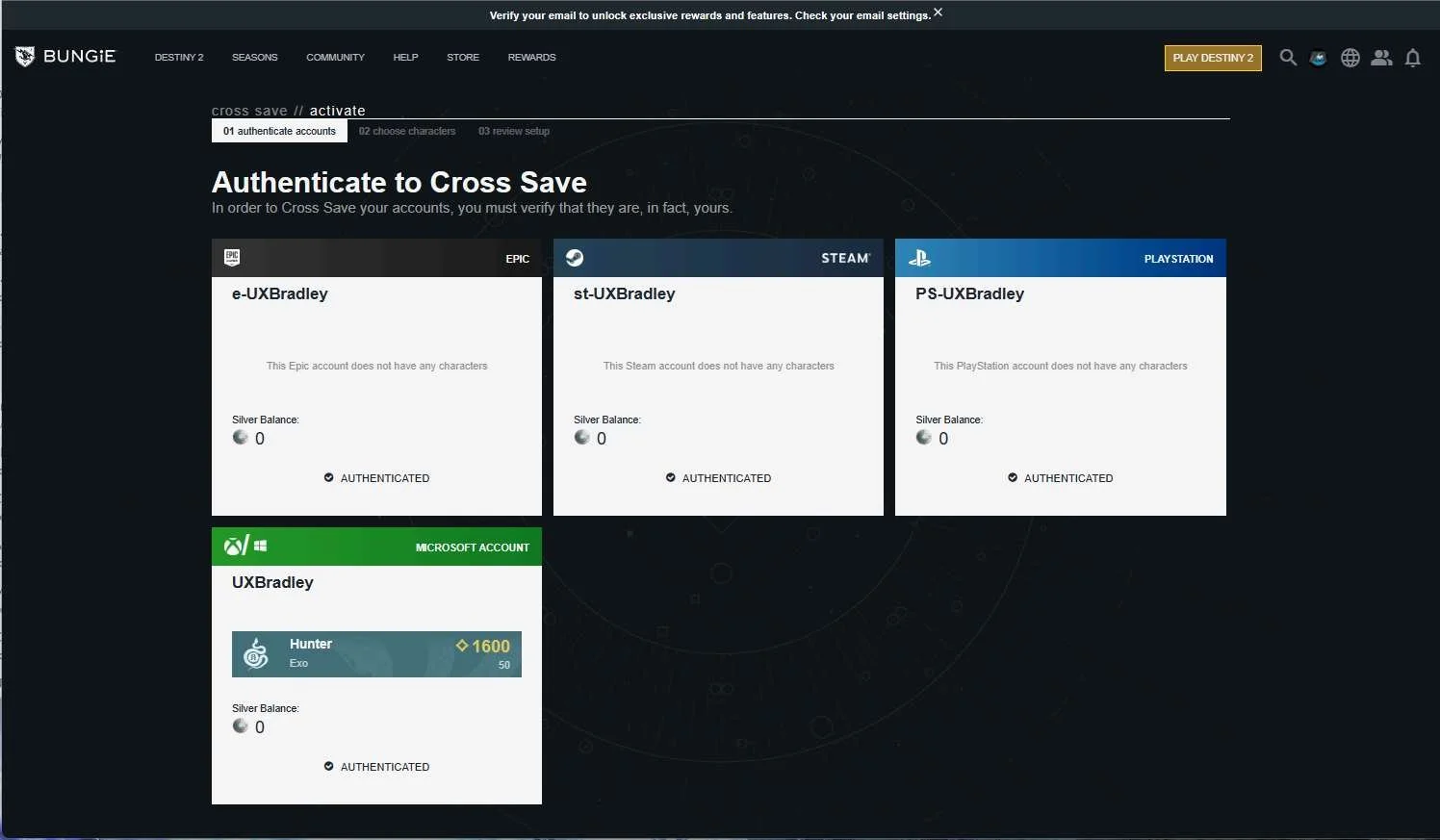
Task: Click the Epic card header bar
Action: point(376,258)
